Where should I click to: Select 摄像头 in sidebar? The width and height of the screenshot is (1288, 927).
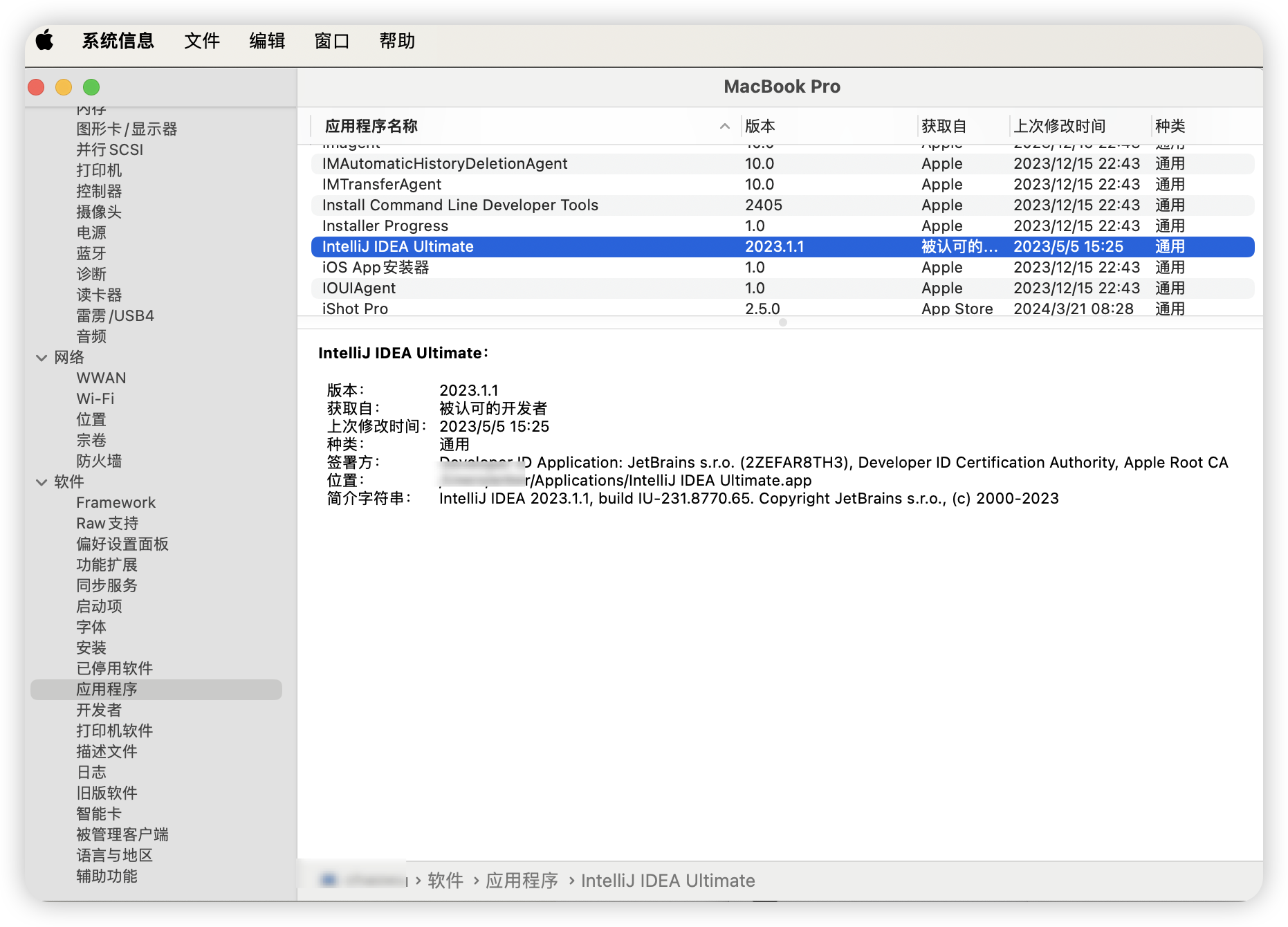tap(99, 212)
